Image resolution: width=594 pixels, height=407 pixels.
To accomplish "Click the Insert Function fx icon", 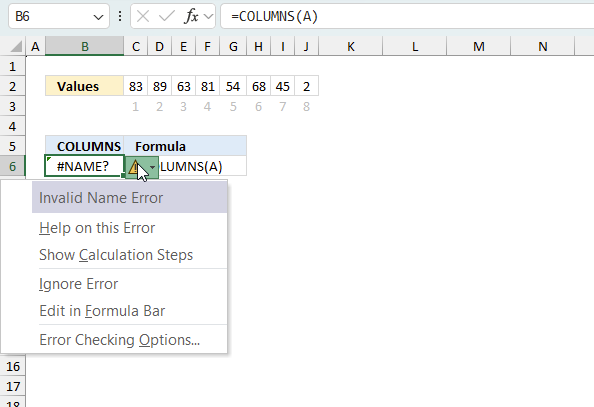I will tap(191, 16).
